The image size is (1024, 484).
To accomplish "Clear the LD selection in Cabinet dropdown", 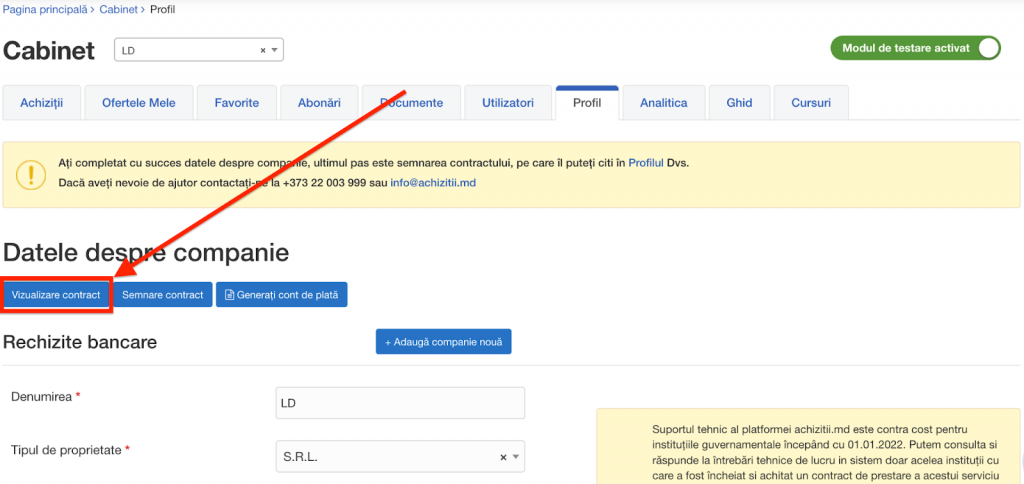I will point(263,50).
